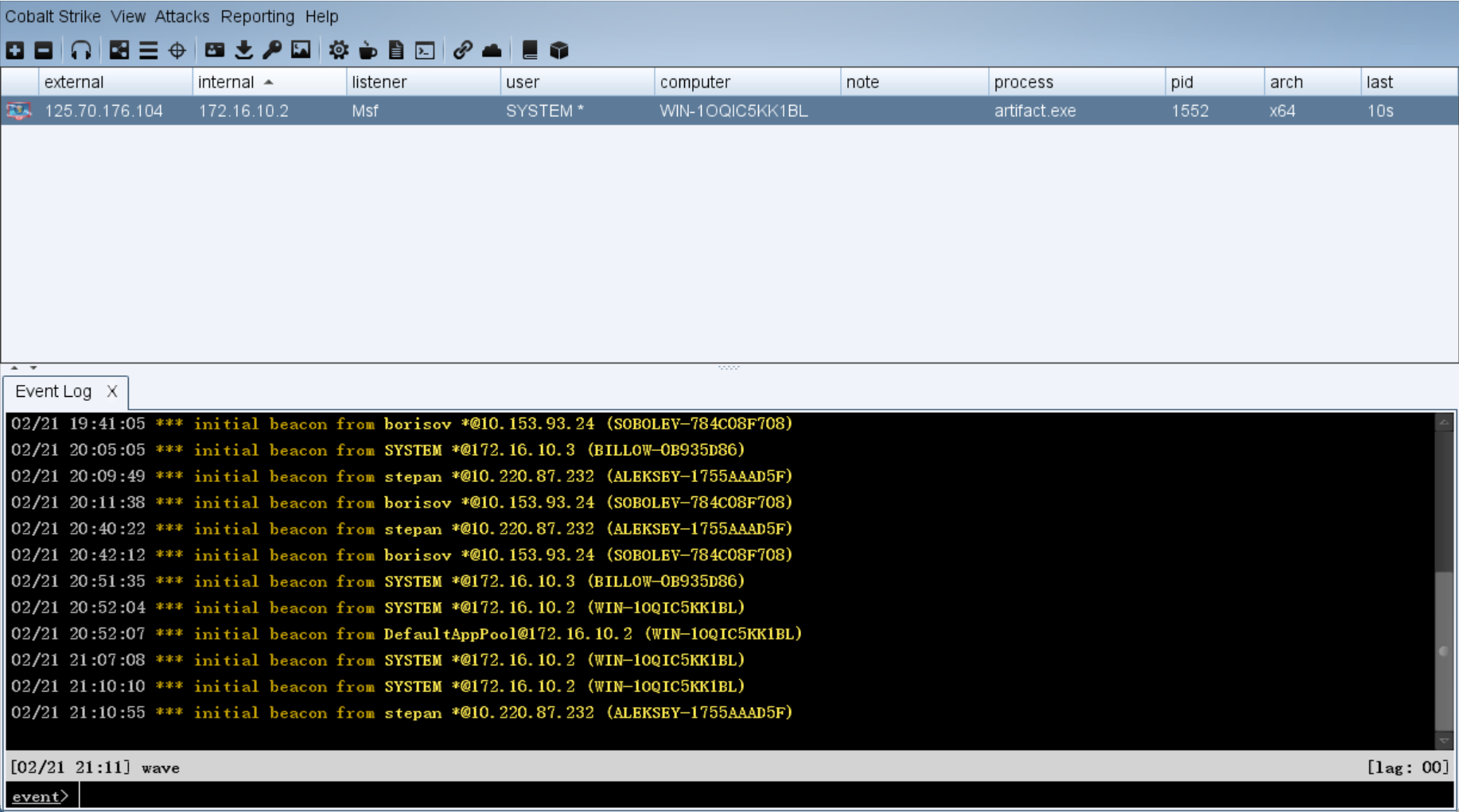Collapse pane with the up arrow on splitter
The image size is (1459, 812).
(x=14, y=368)
